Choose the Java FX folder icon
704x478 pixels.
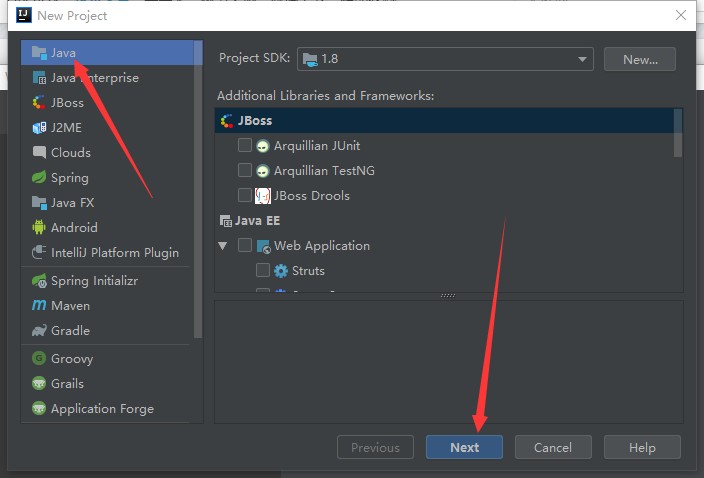39,203
